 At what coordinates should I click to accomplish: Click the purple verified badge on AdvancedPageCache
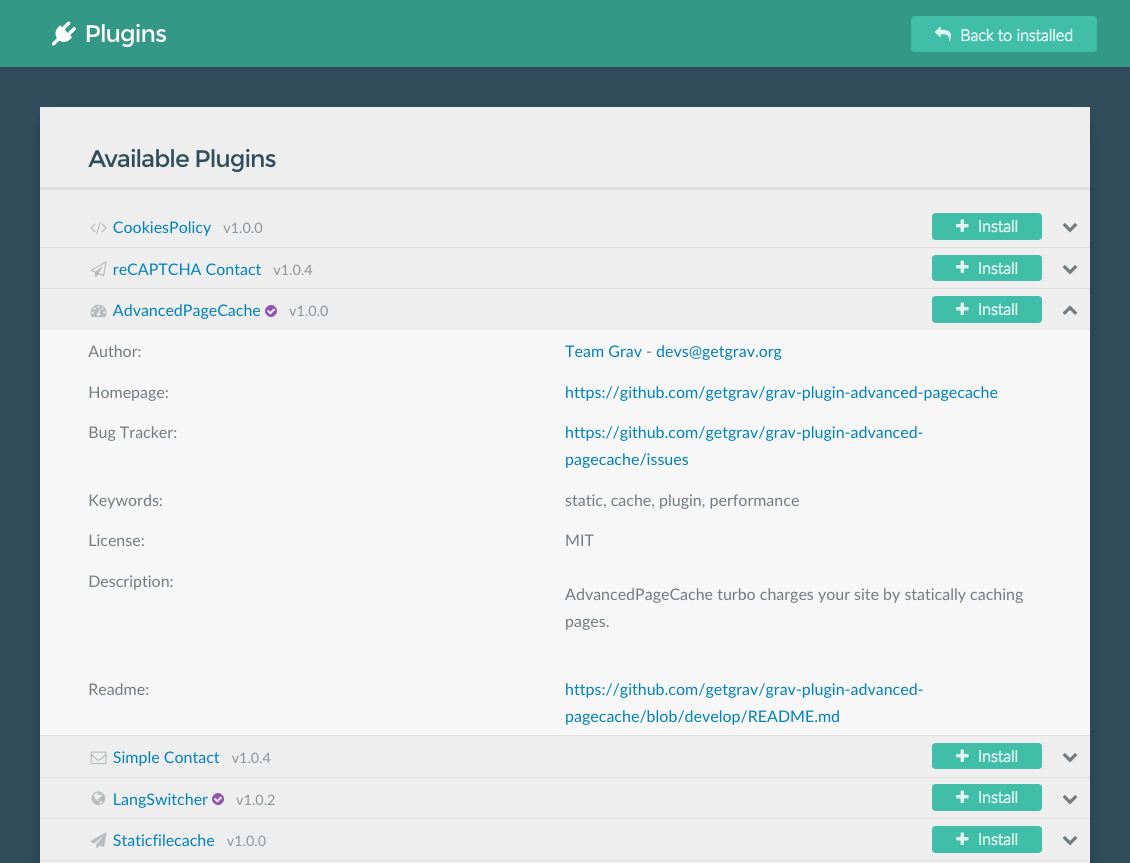click(271, 311)
